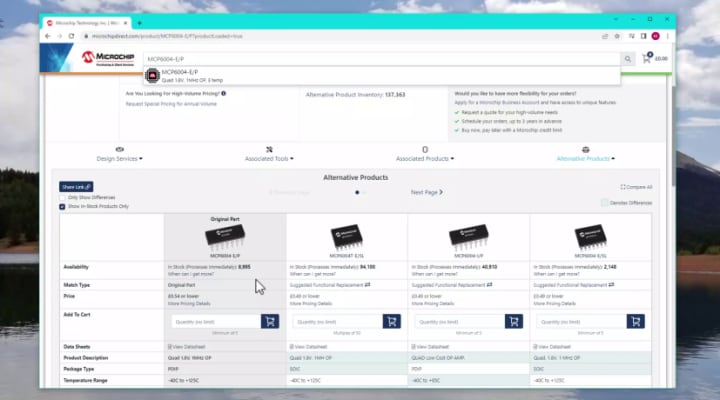Image resolution: width=720 pixels, height=400 pixels.
Task: Enable Only Show Differences checkbox
Action: pyautogui.click(x=62, y=197)
